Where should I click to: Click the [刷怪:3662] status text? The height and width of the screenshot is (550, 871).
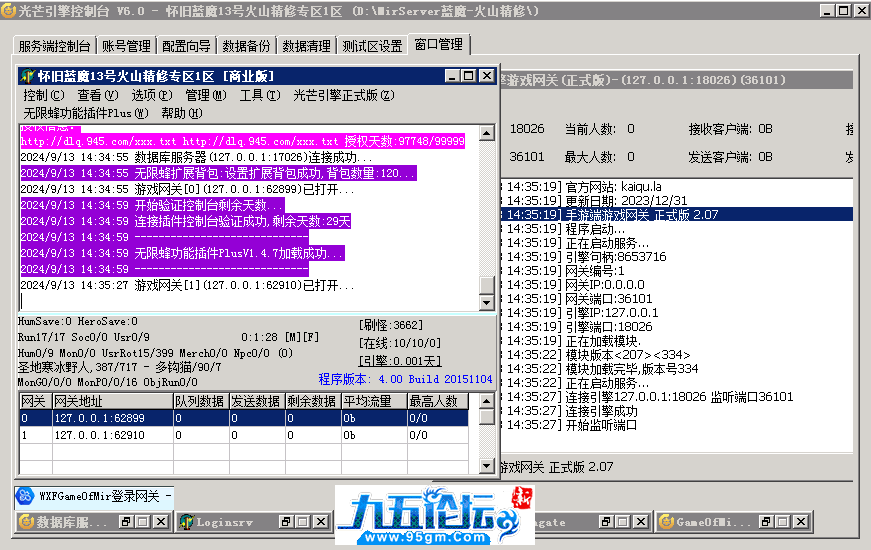pos(391,325)
